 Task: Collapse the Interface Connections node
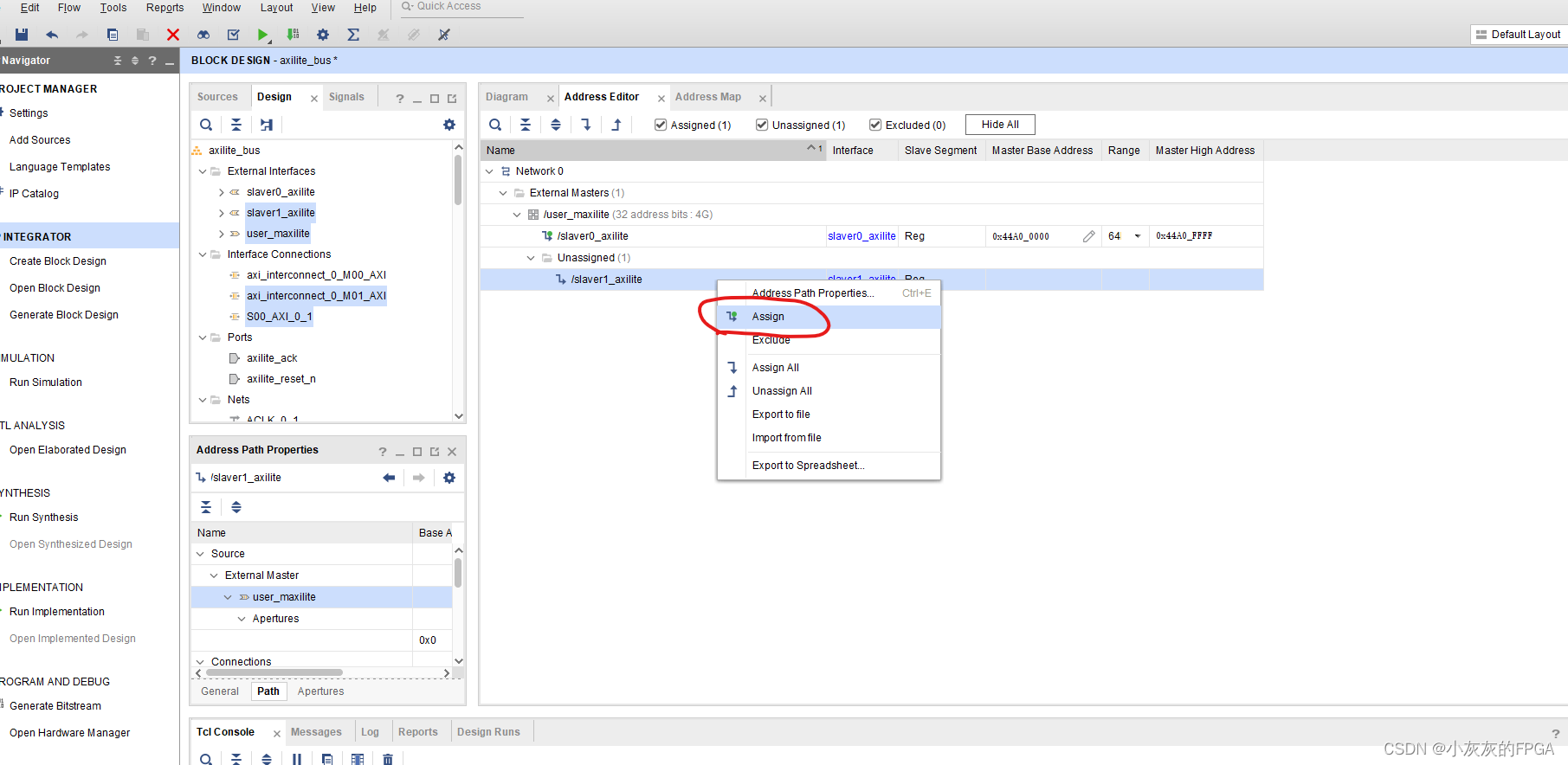(x=203, y=254)
